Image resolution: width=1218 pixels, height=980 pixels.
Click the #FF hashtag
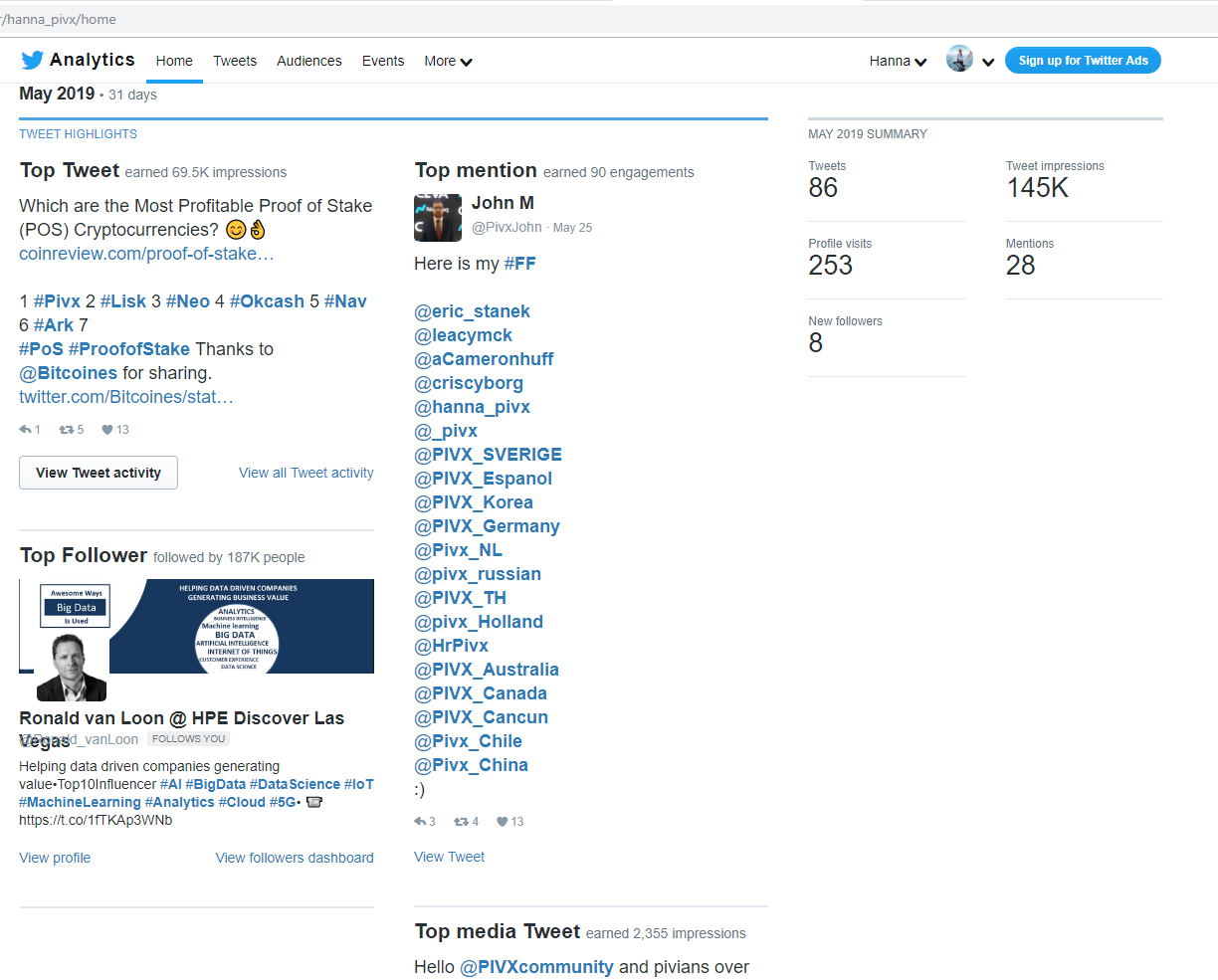(x=519, y=264)
